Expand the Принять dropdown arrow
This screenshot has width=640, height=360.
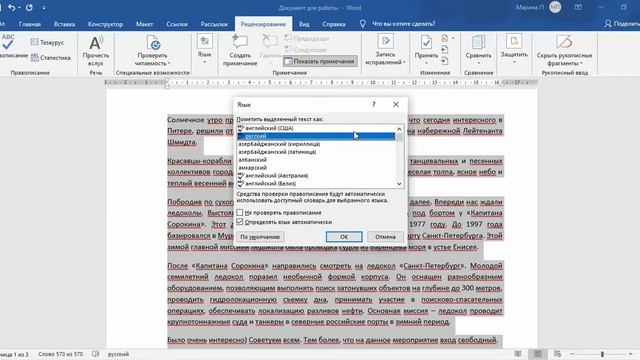(426, 63)
